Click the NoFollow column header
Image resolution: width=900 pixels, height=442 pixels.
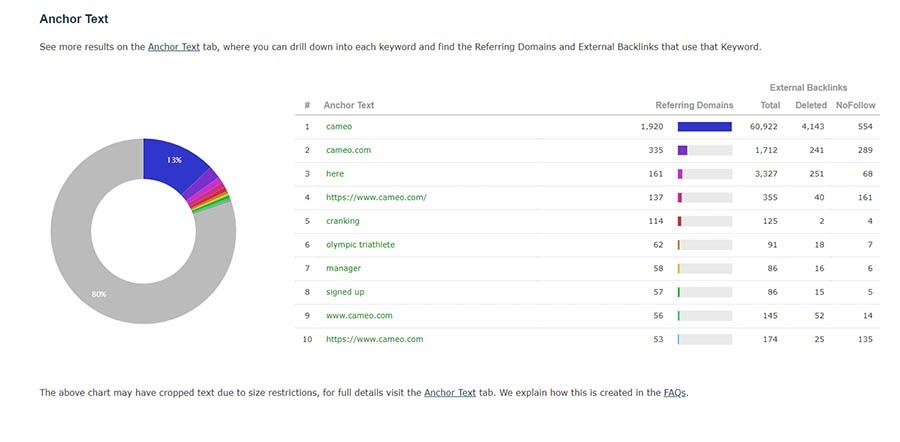[x=855, y=105]
